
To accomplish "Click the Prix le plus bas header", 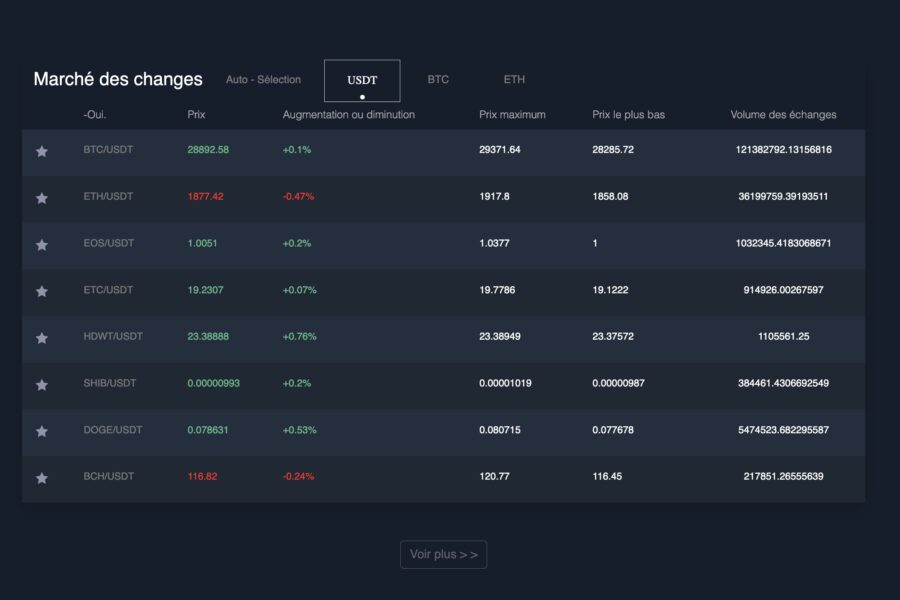I will click(629, 114).
